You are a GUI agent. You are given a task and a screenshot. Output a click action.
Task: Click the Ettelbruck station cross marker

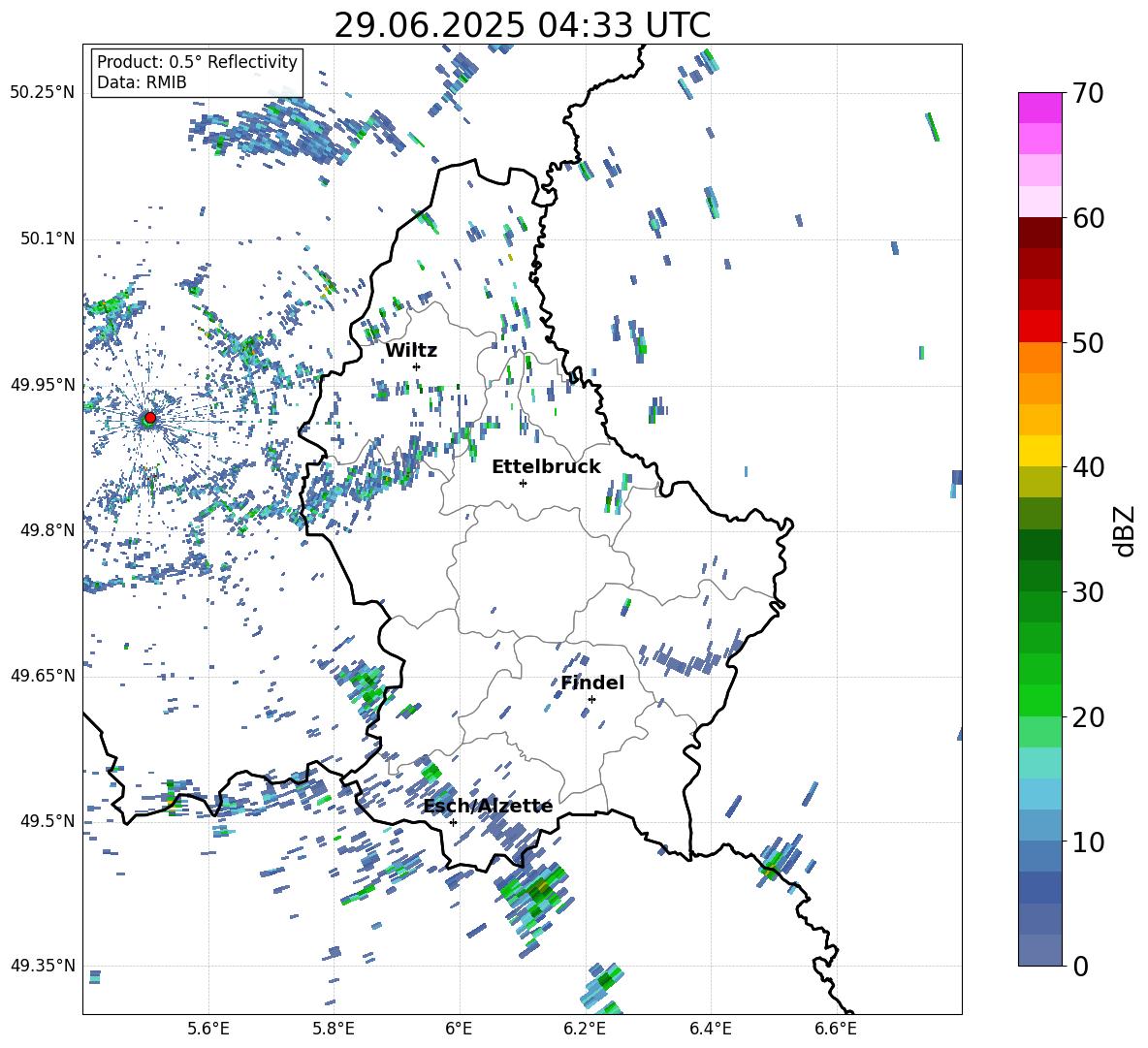(x=523, y=483)
